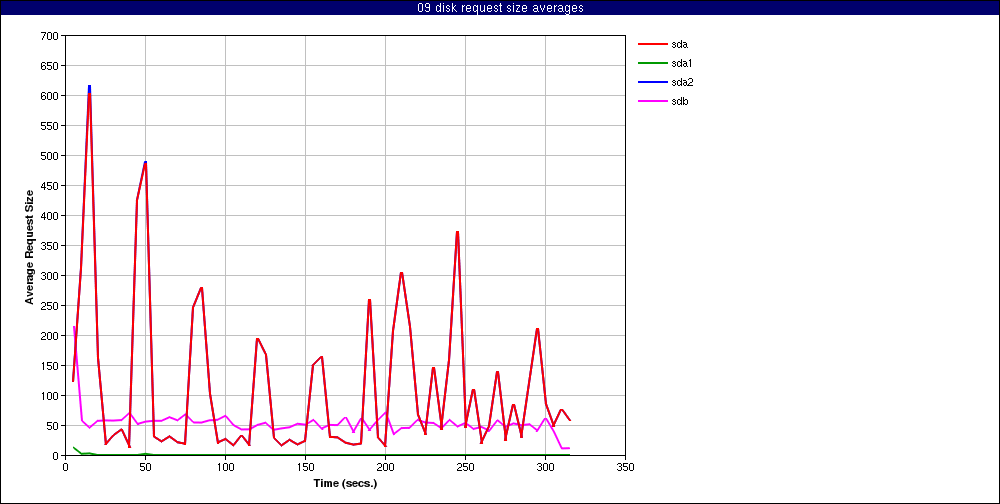Click the 'Average Request Size' axis label
The width and height of the screenshot is (1000, 504).
[x=29, y=246]
